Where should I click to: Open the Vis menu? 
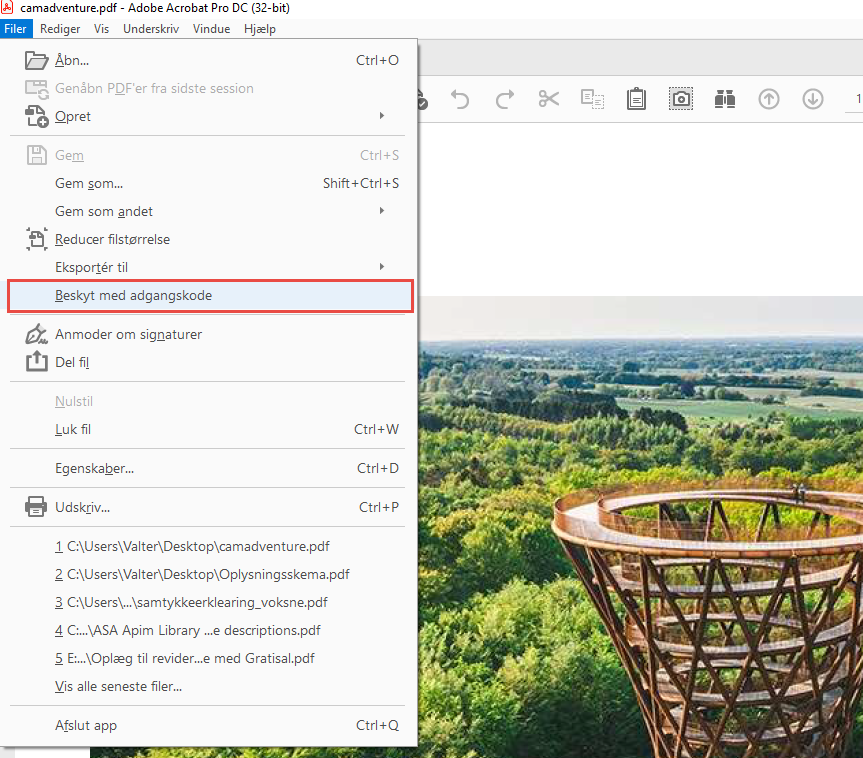click(101, 29)
